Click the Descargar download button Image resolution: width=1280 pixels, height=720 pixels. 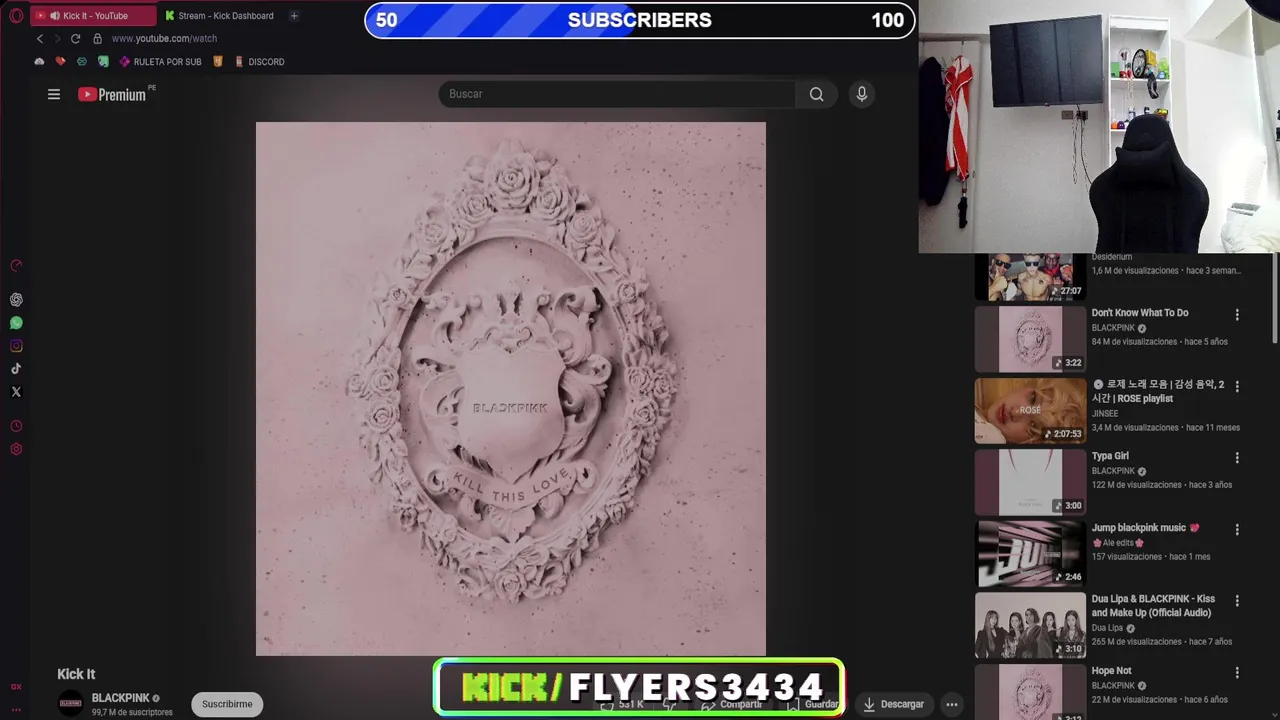(893, 704)
